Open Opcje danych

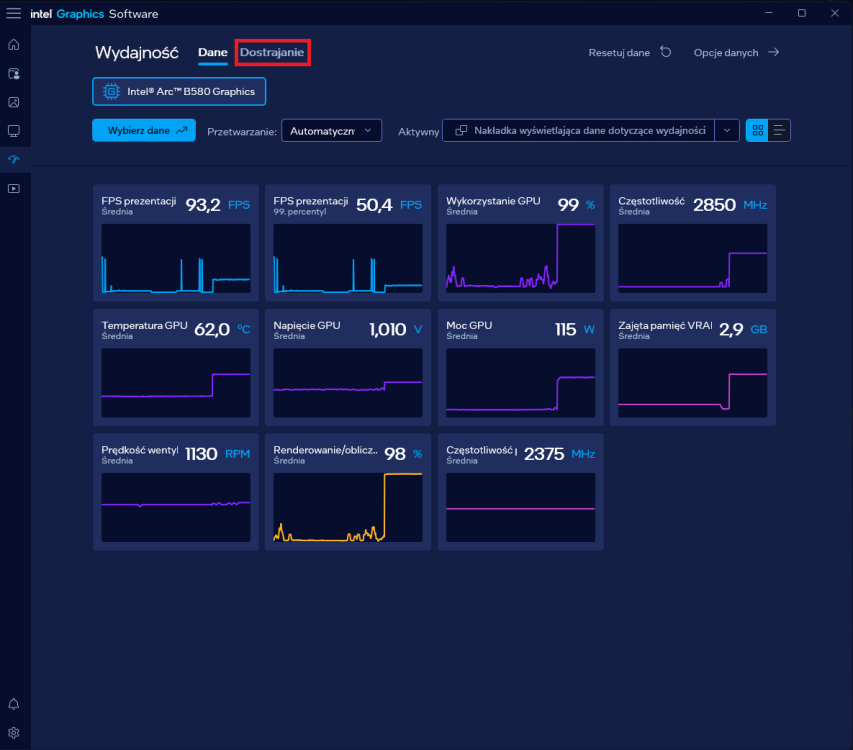tap(737, 52)
